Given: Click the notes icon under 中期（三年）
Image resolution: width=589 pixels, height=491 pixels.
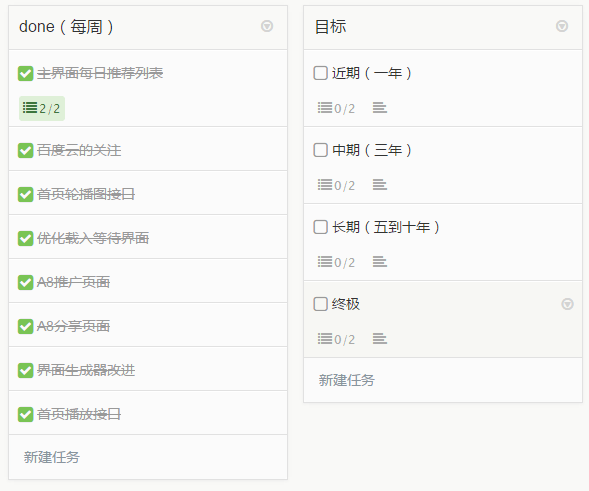Looking at the screenshot, I should pos(380,185).
